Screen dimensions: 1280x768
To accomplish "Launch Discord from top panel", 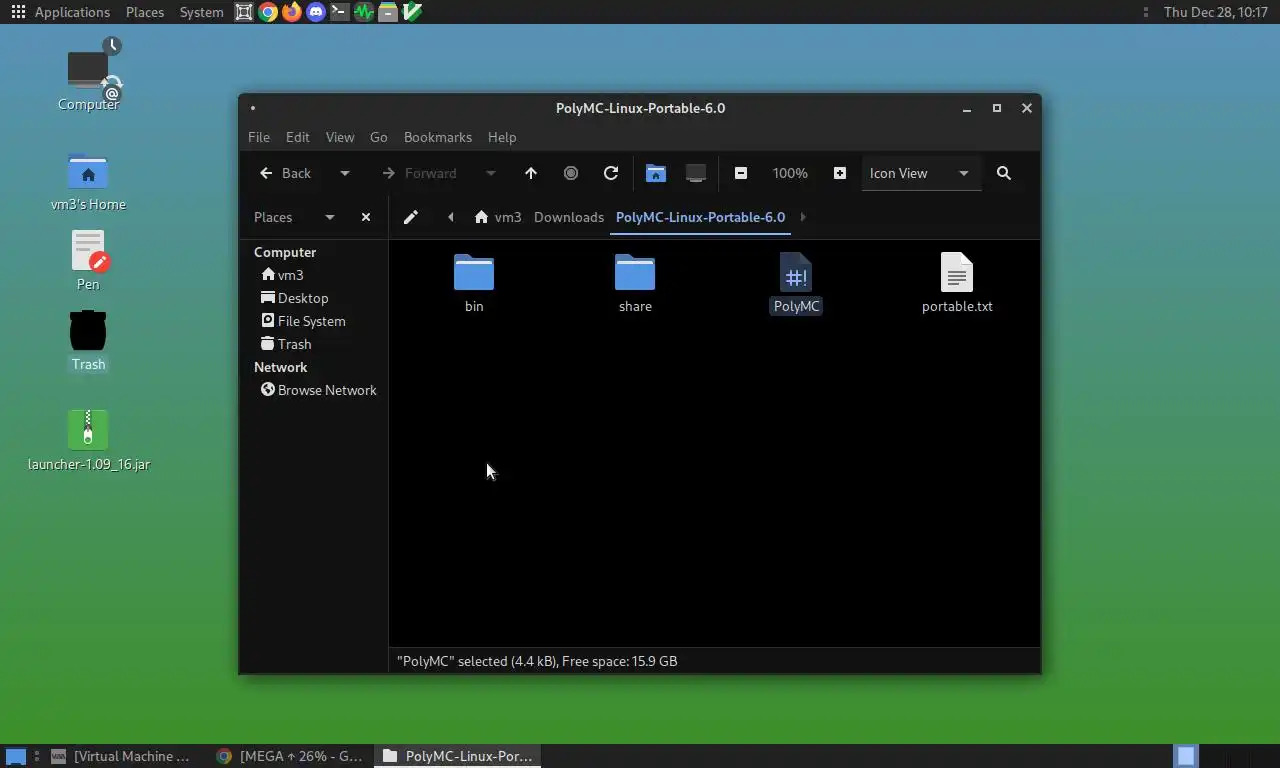I will click(316, 12).
